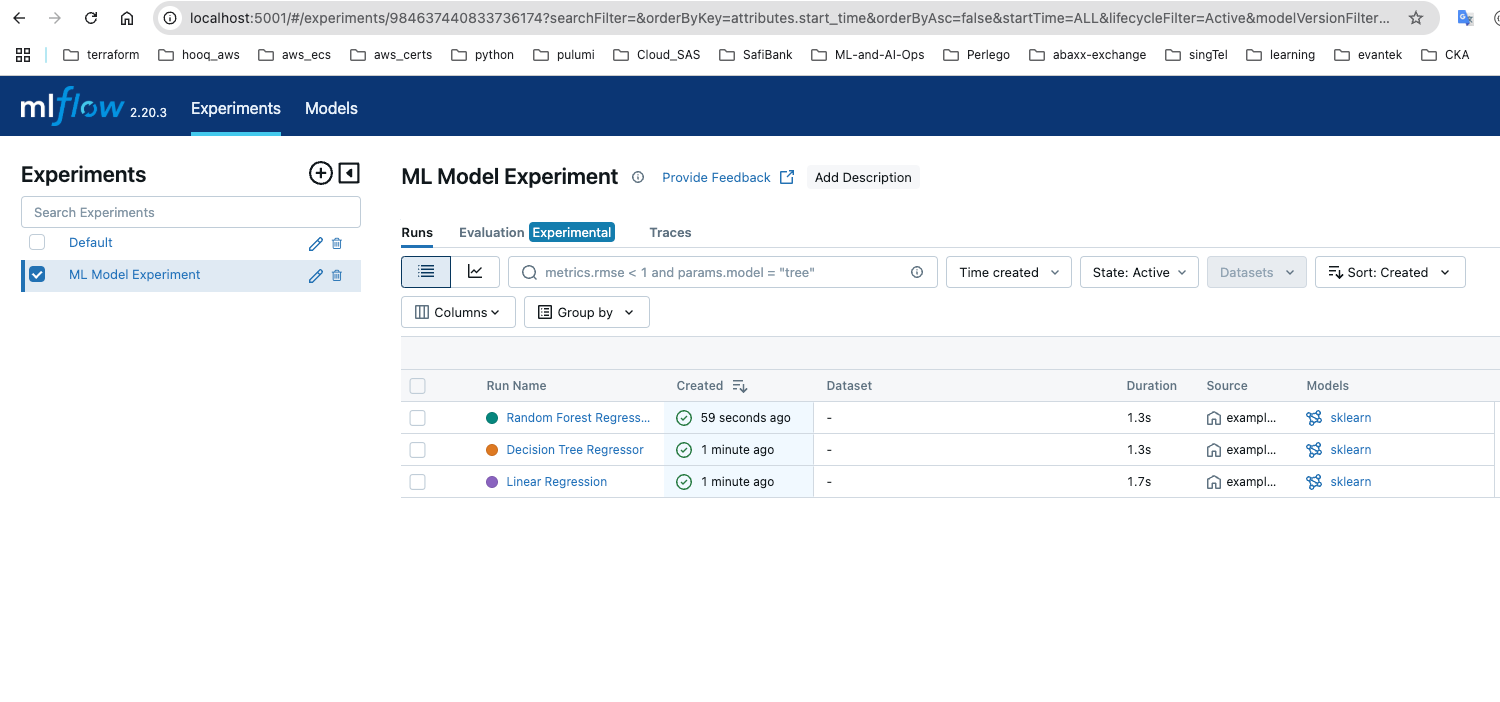Open the Models top navigation tab
Viewport: 1500px width, 702px height.
331,108
